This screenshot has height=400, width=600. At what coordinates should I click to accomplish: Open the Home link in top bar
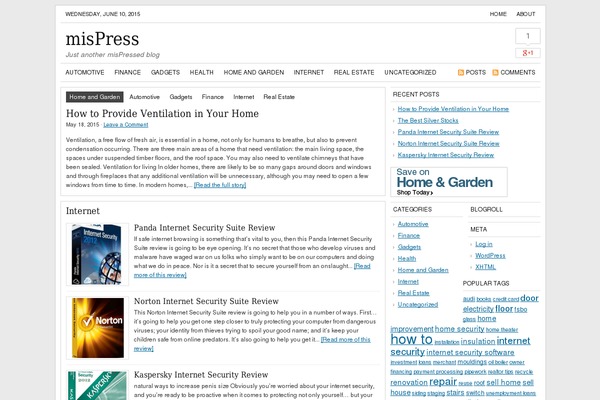click(498, 14)
